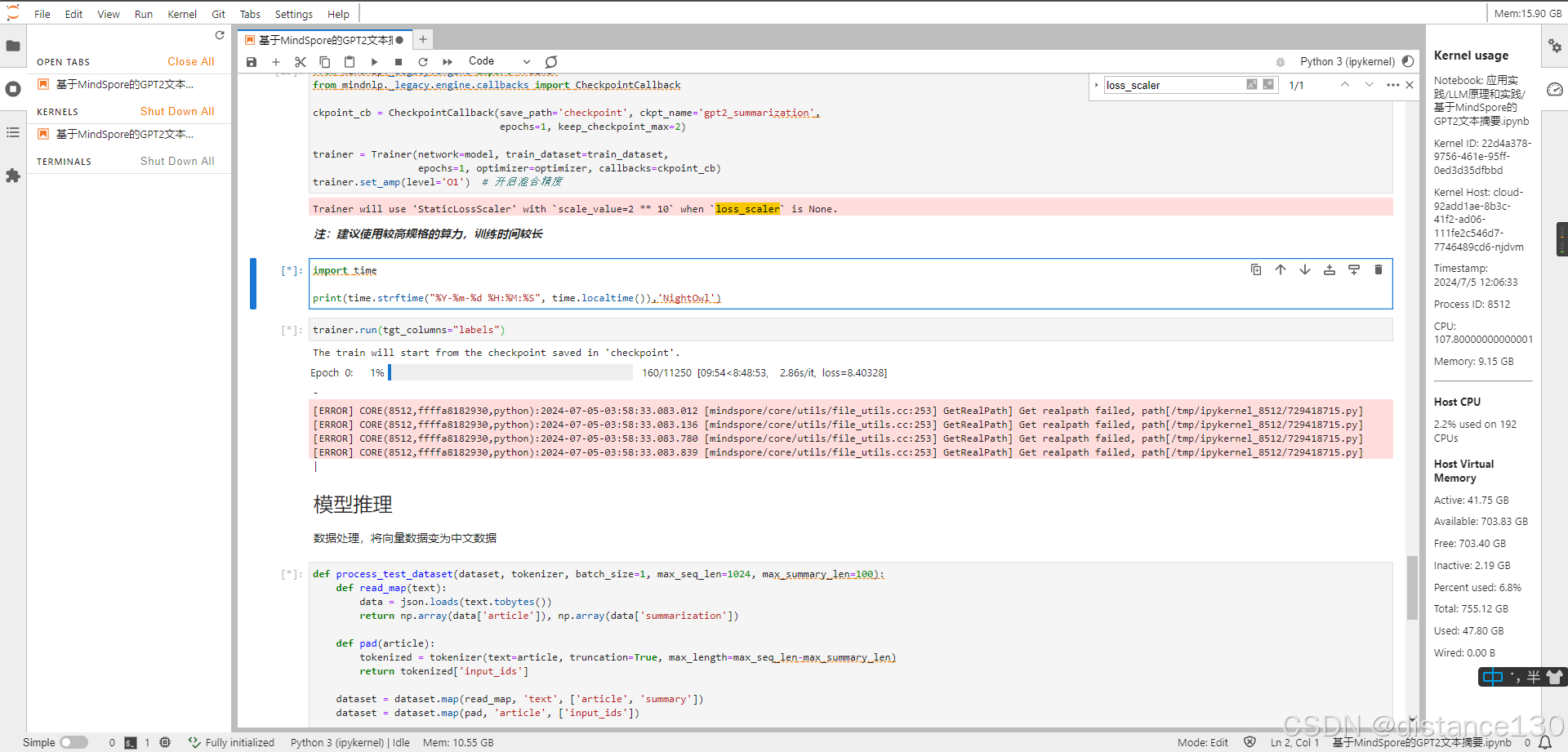Close the find bar
The image size is (1568, 752).
click(x=1410, y=84)
